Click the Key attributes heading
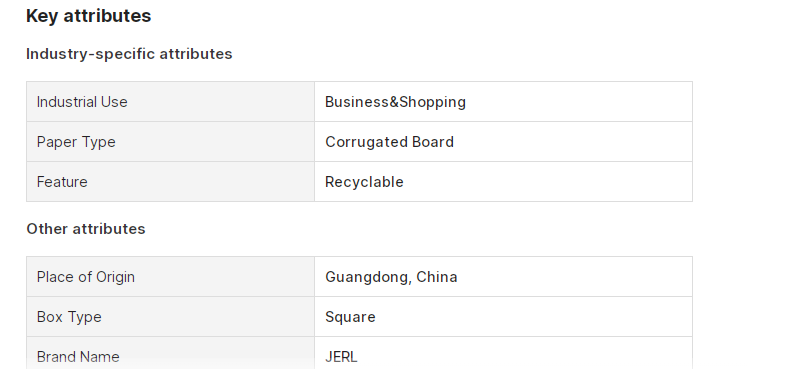Screen dimensions: 798x369 (x=88, y=16)
